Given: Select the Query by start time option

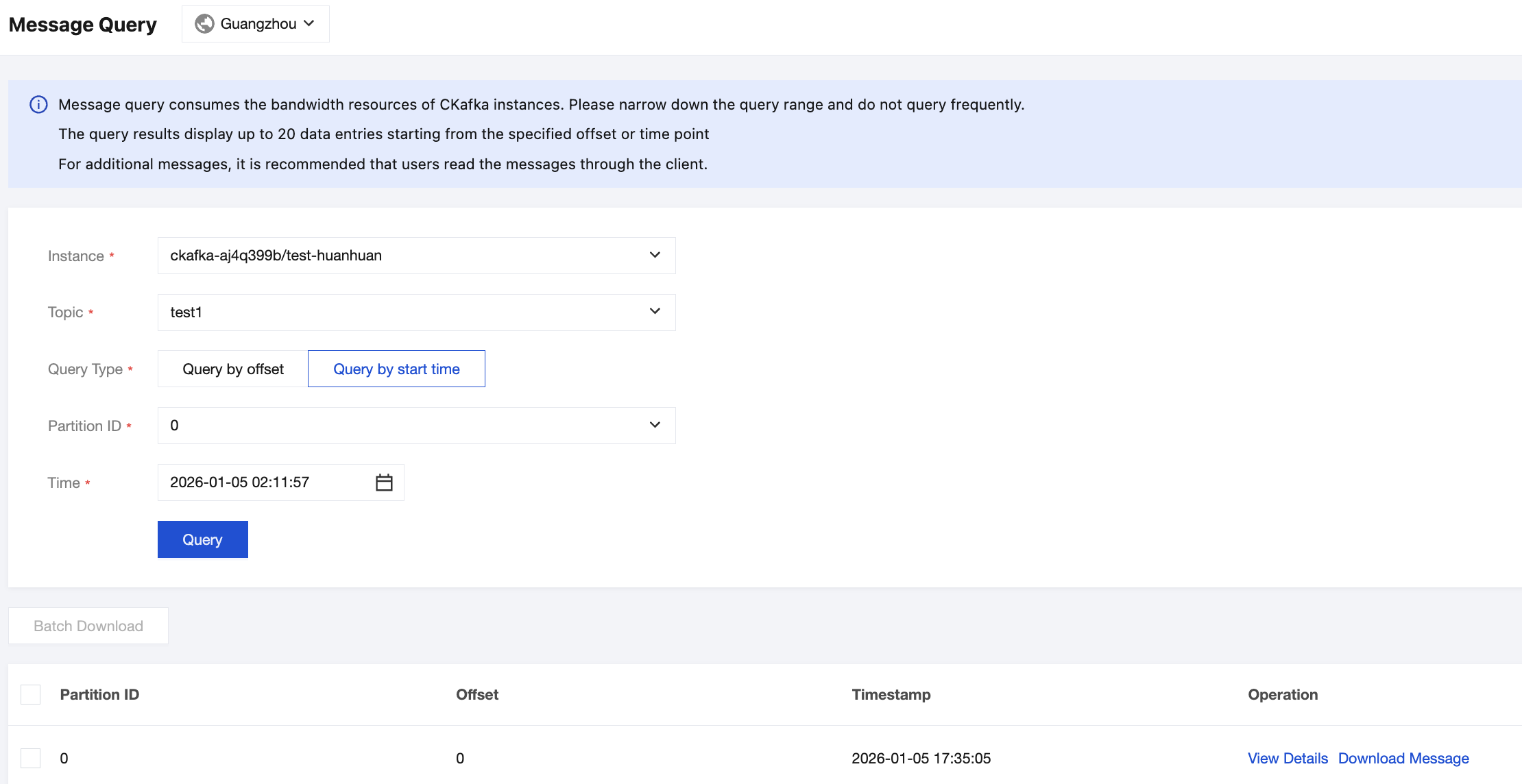Looking at the screenshot, I should [396, 369].
